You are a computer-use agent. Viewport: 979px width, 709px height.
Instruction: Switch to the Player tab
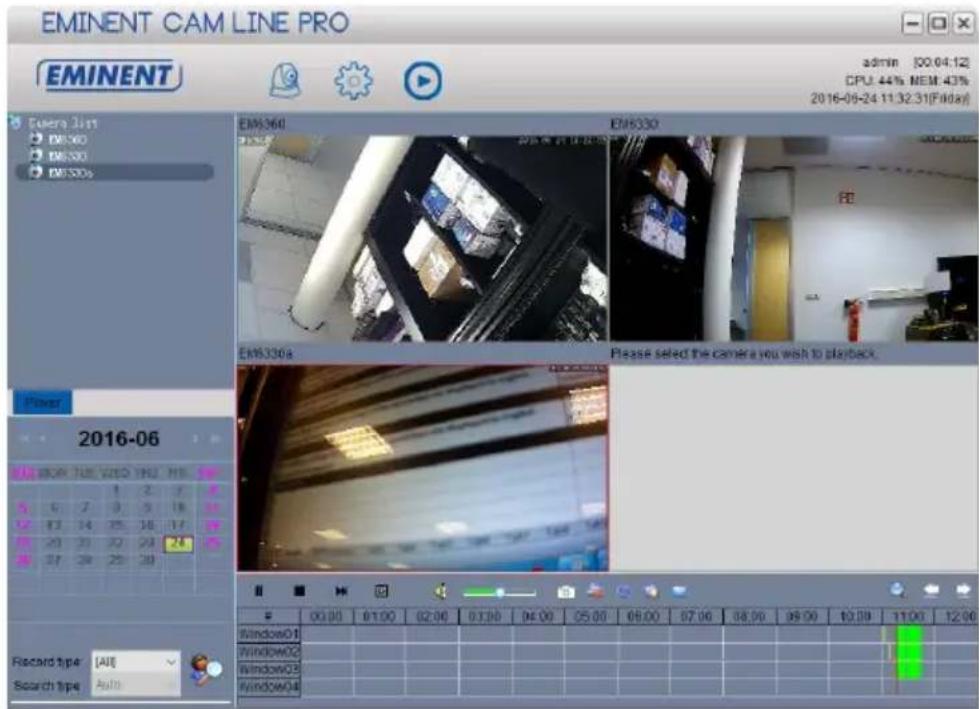[42, 403]
